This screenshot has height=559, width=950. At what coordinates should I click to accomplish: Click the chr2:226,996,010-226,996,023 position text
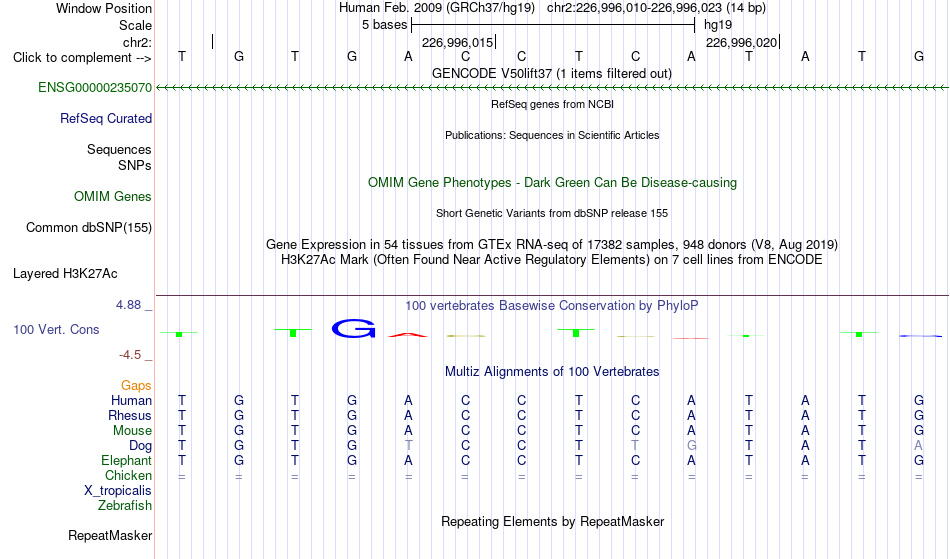coord(656,8)
